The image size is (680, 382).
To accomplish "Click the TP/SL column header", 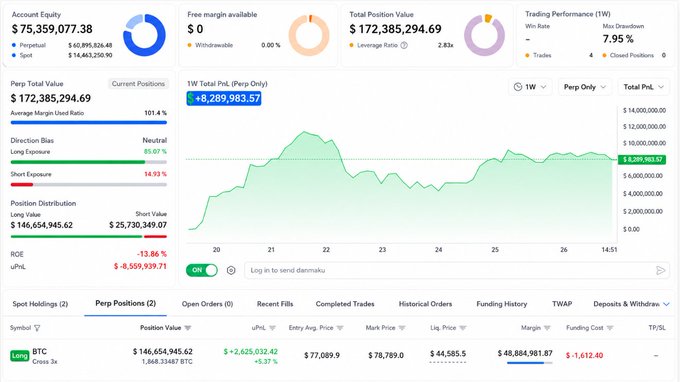I will 657,328.
